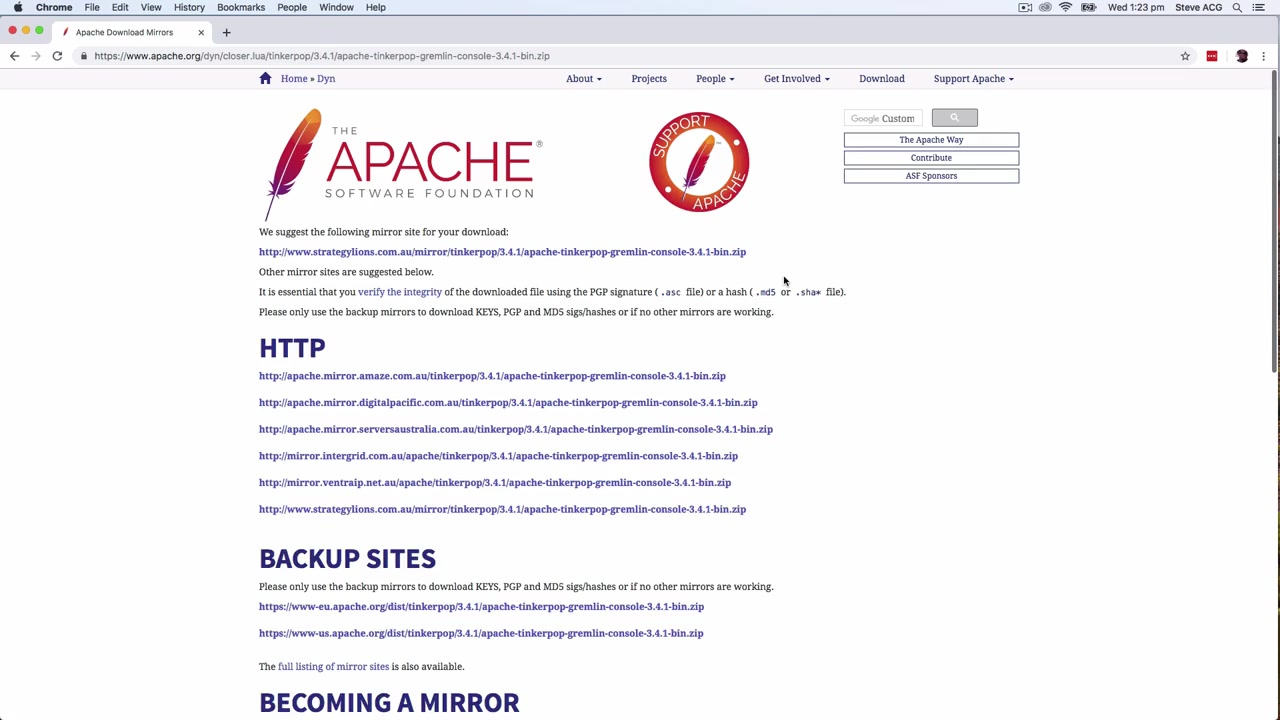Open the Chrome profile avatar
Viewport: 1280px width, 720px height.
[1242, 56]
